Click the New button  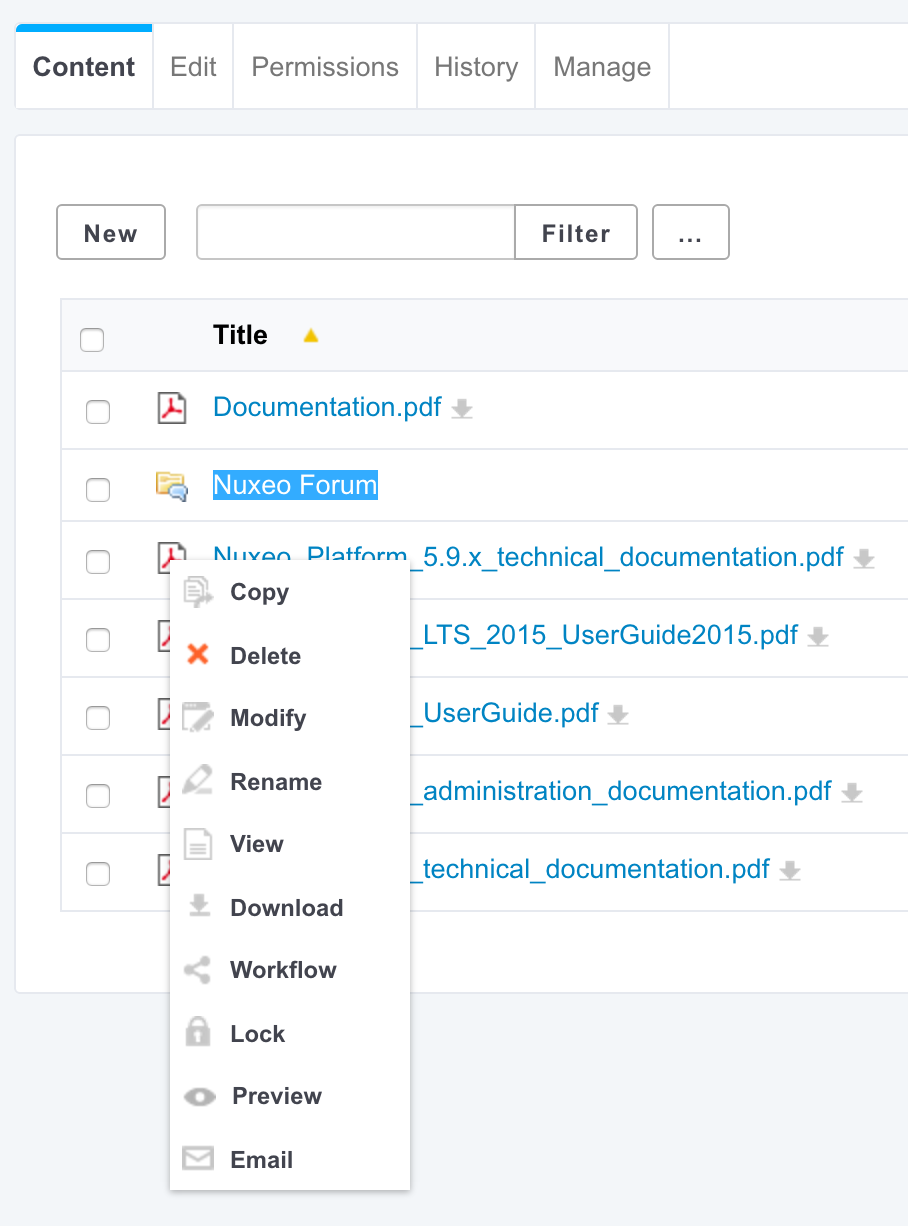coord(111,232)
